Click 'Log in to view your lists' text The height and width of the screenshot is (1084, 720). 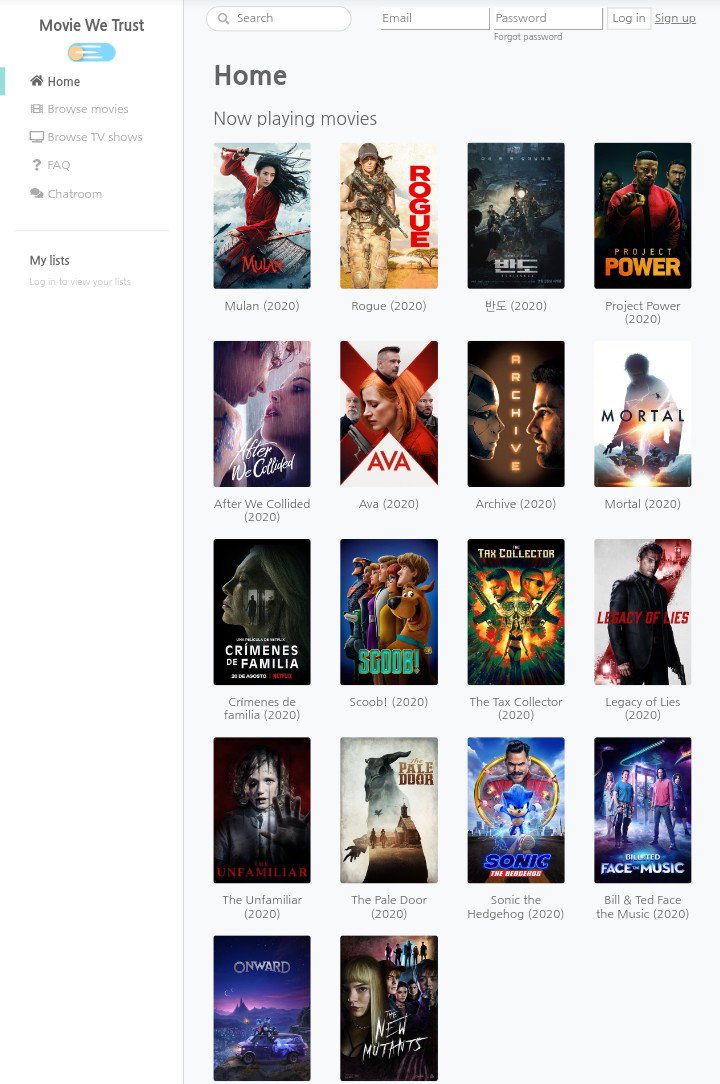click(80, 282)
